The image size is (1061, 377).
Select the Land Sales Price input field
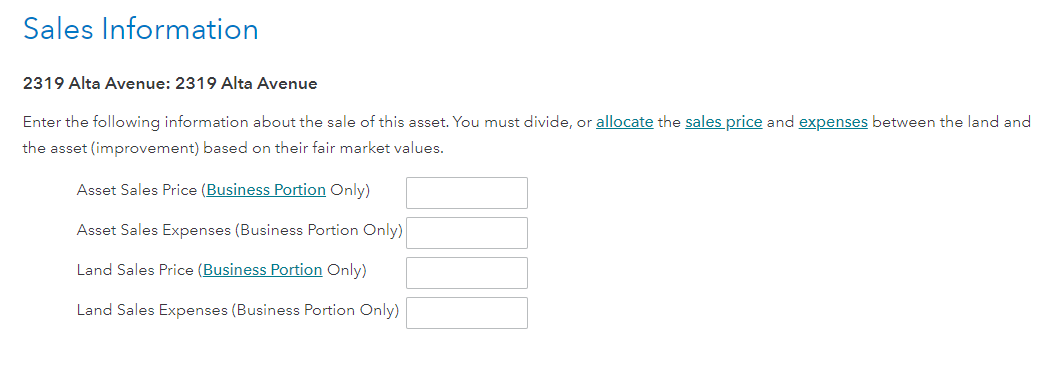click(467, 273)
